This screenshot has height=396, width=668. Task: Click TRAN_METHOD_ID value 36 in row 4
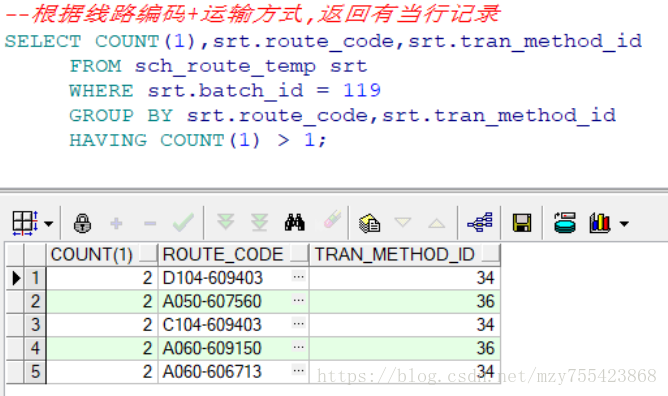[x=405, y=348]
